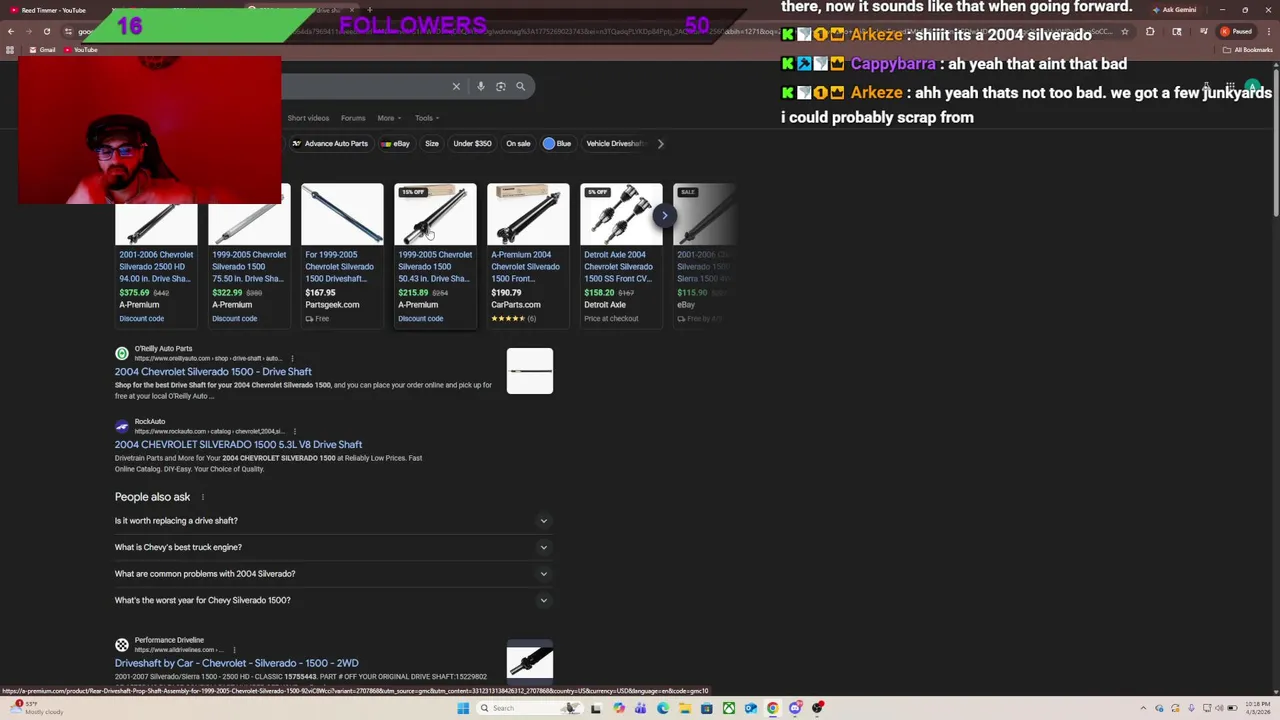The height and width of the screenshot is (720, 1280).
Task: Open Microsoft Edge from the taskbar
Action: pyautogui.click(x=663, y=708)
